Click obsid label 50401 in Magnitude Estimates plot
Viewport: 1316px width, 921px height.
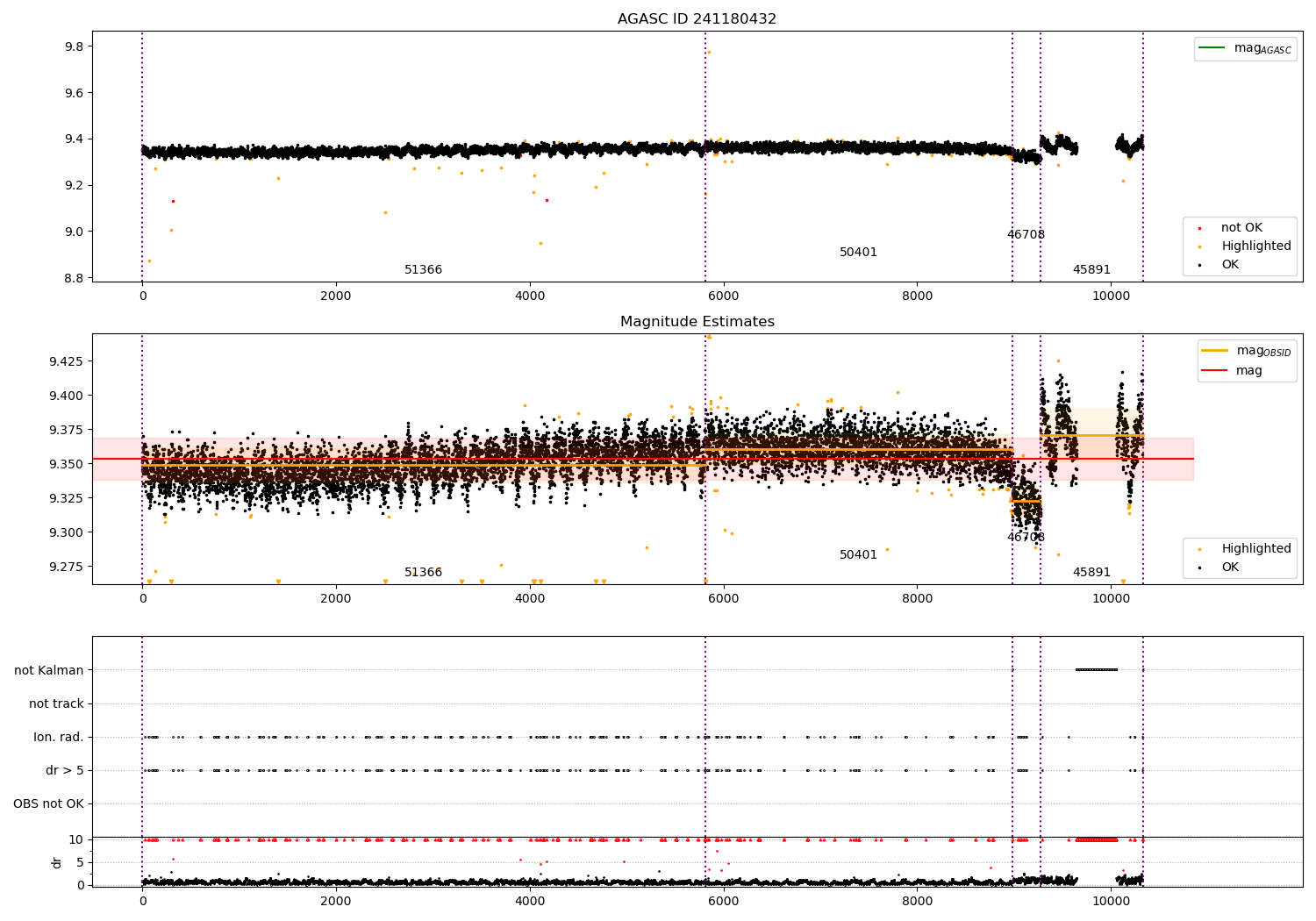coord(858,555)
